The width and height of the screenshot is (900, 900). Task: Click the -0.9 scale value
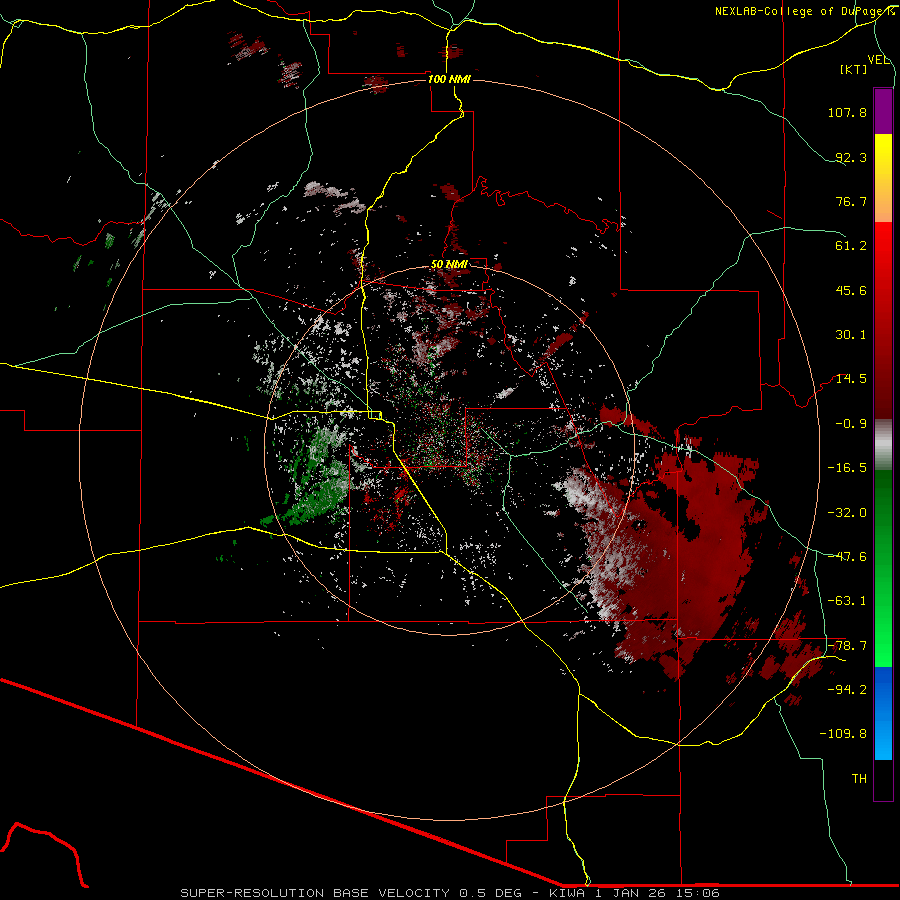tap(851, 424)
